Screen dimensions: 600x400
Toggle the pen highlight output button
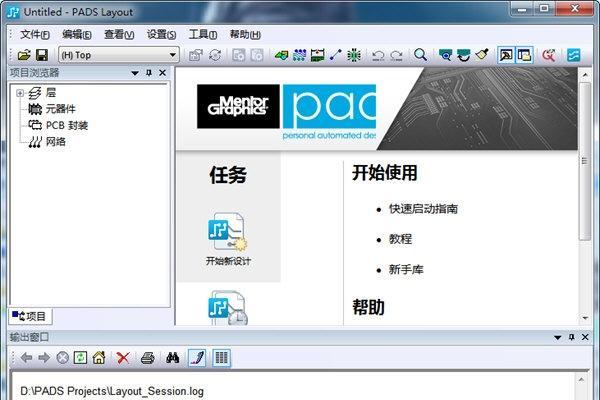click(197, 358)
